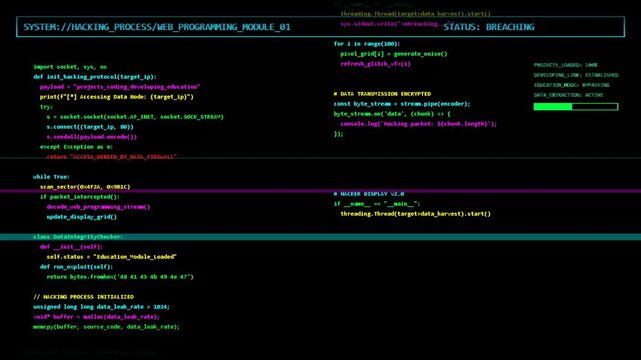The image size is (641, 360).
Task: Click the 'const byte_stream = stream.pipe(encoder);' line
Action: pyautogui.click(x=402, y=104)
